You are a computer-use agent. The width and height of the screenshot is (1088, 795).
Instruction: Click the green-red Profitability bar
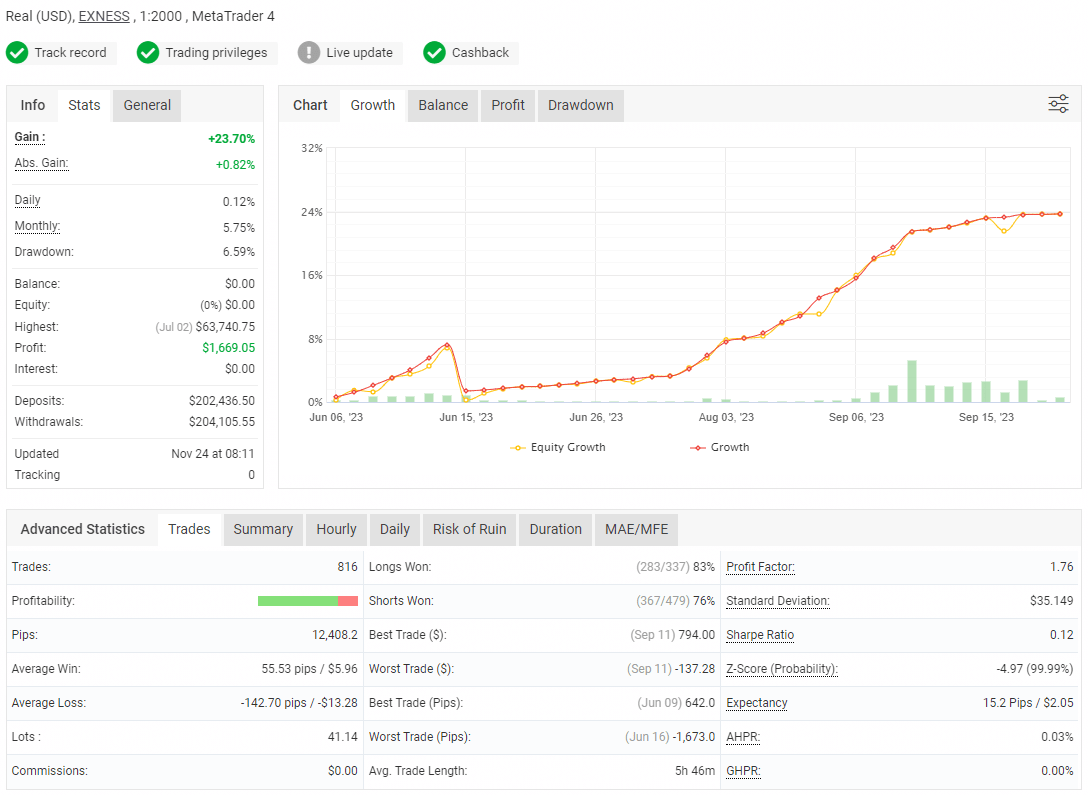click(x=308, y=601)
